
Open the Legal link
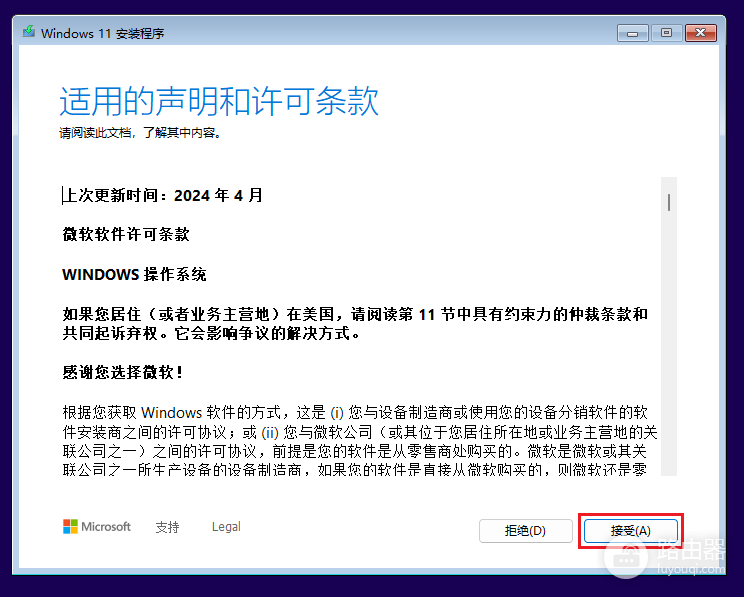(226, 527)
